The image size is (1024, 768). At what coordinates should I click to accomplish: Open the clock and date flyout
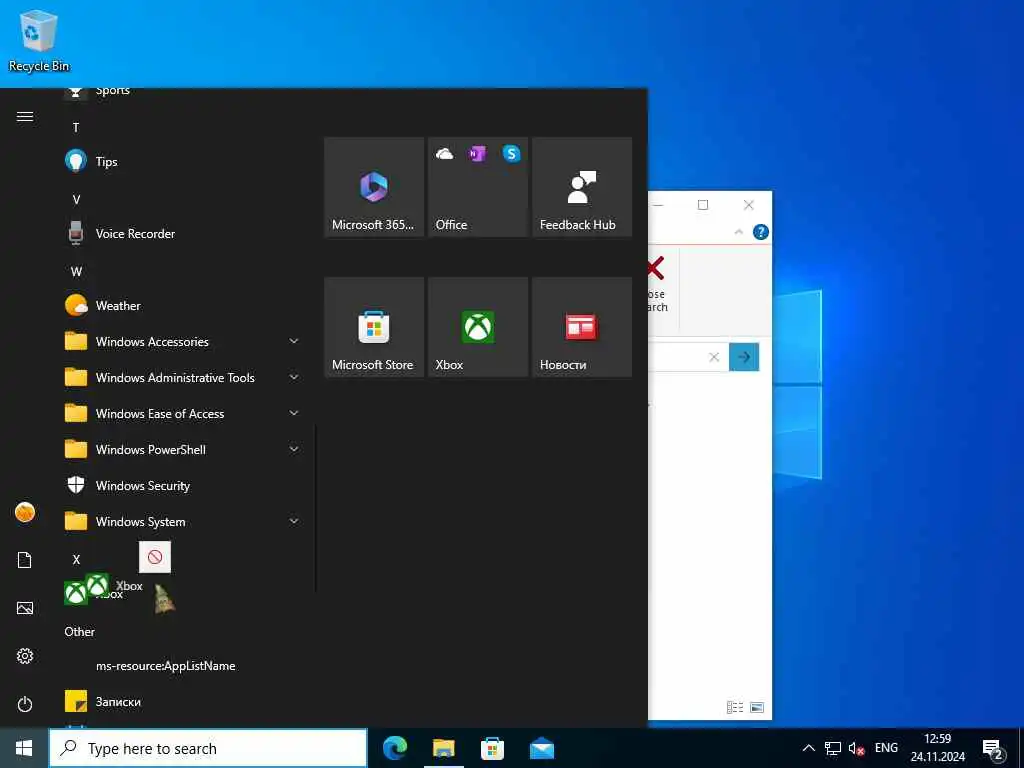pos(938,748)
